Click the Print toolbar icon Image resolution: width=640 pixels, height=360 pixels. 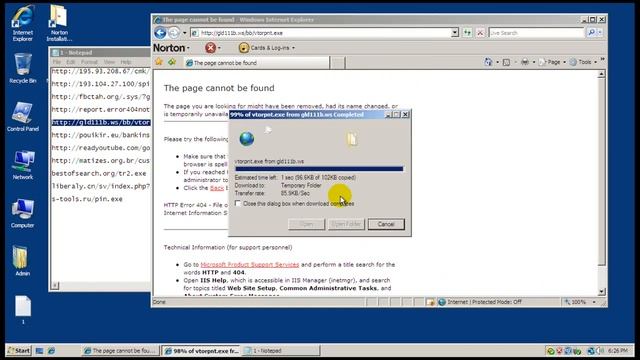click(525, 62)
